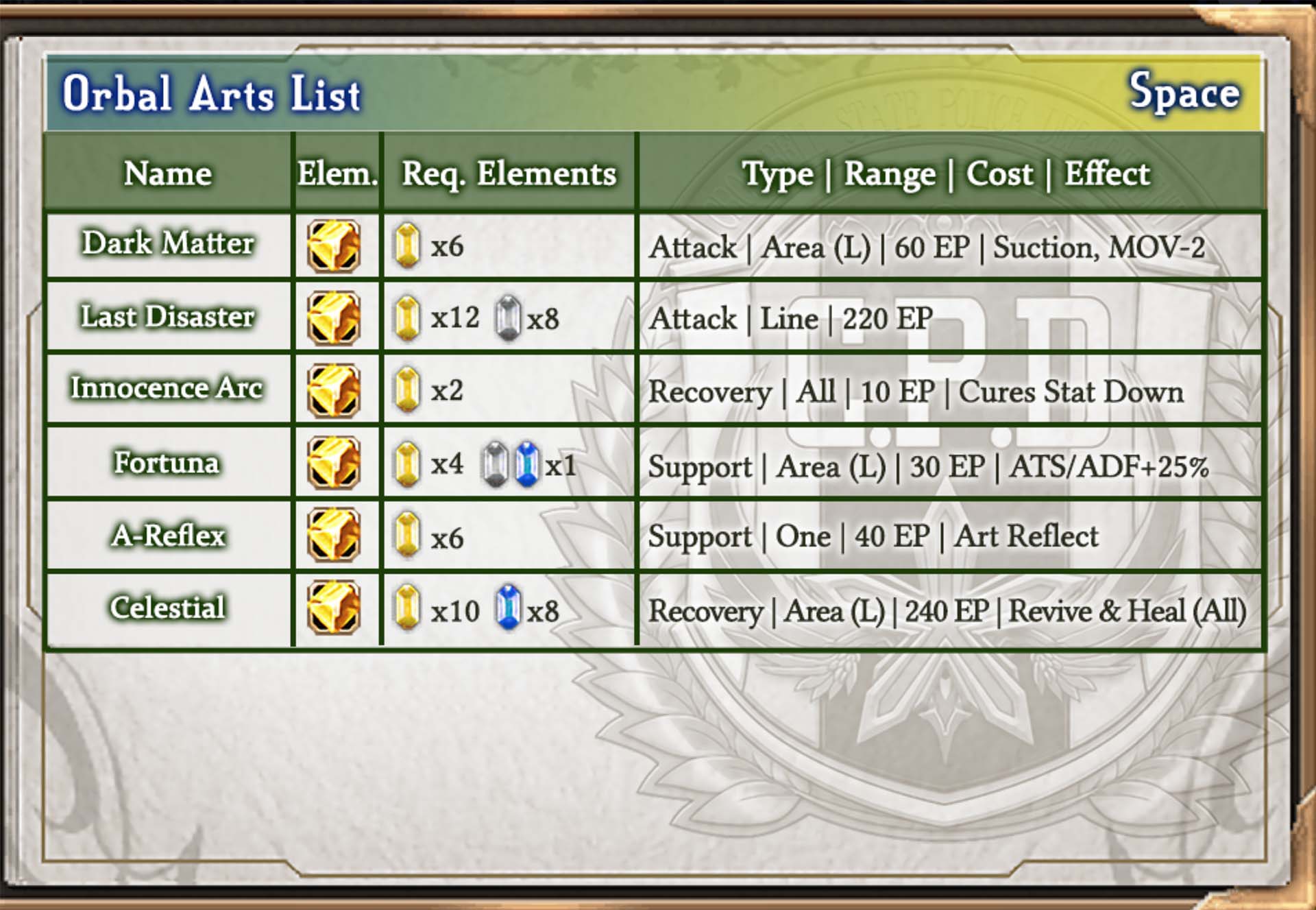
Task: Click the Req. Elements column header
Action: [x=509, y=173]
